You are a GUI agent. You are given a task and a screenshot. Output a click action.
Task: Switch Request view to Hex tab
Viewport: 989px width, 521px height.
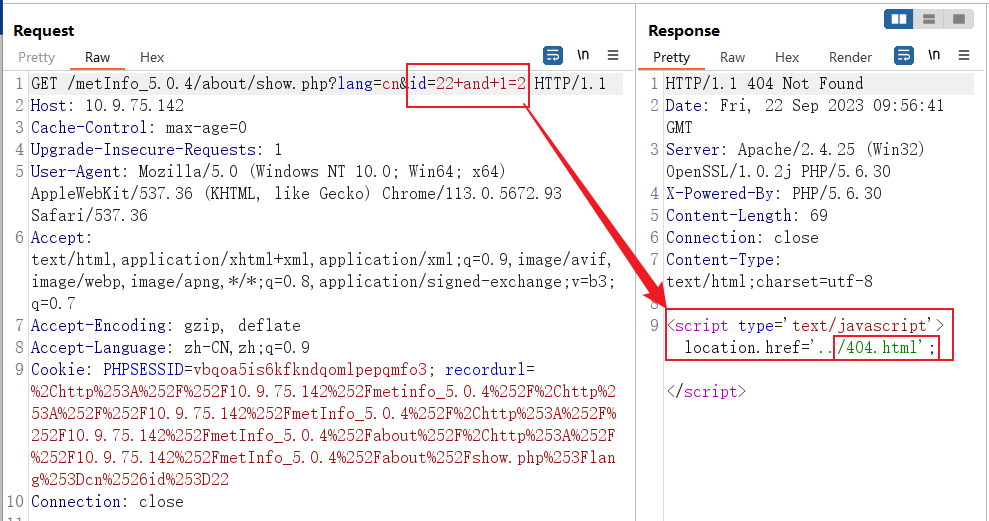(152, 57)
